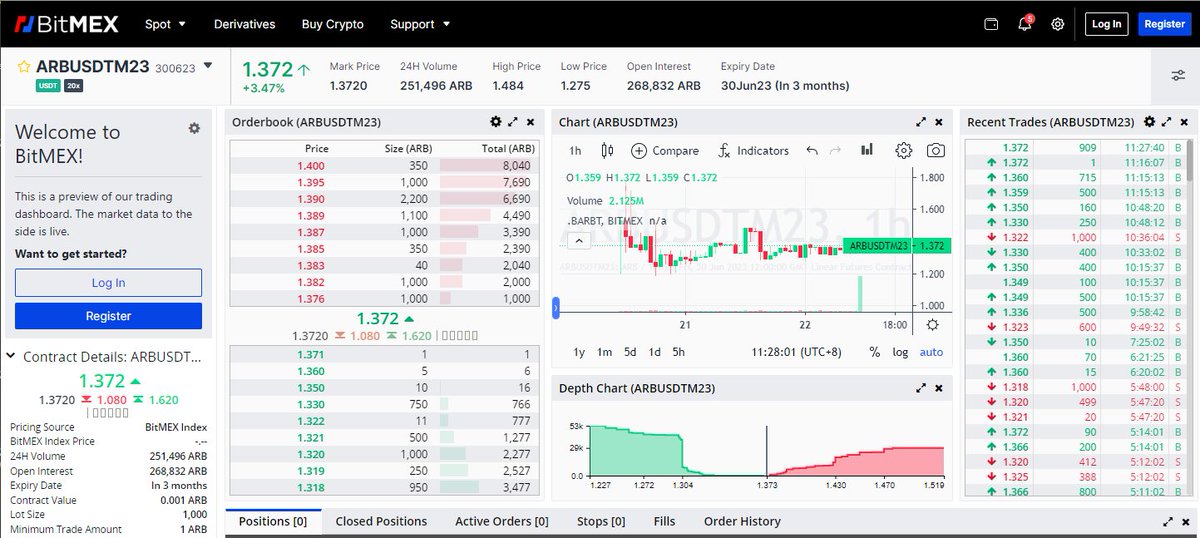Open site settings gear in top bar
Viewport: 1200px width, 538px height.
point(1058,24)
